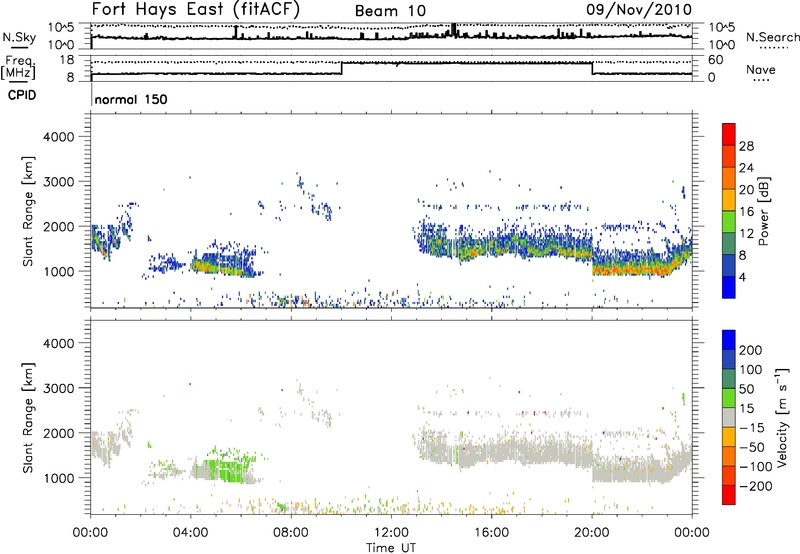This screenshot has height=554, width=800.
Task: Click the '04:00' time axis label
Action: point(190,533)
